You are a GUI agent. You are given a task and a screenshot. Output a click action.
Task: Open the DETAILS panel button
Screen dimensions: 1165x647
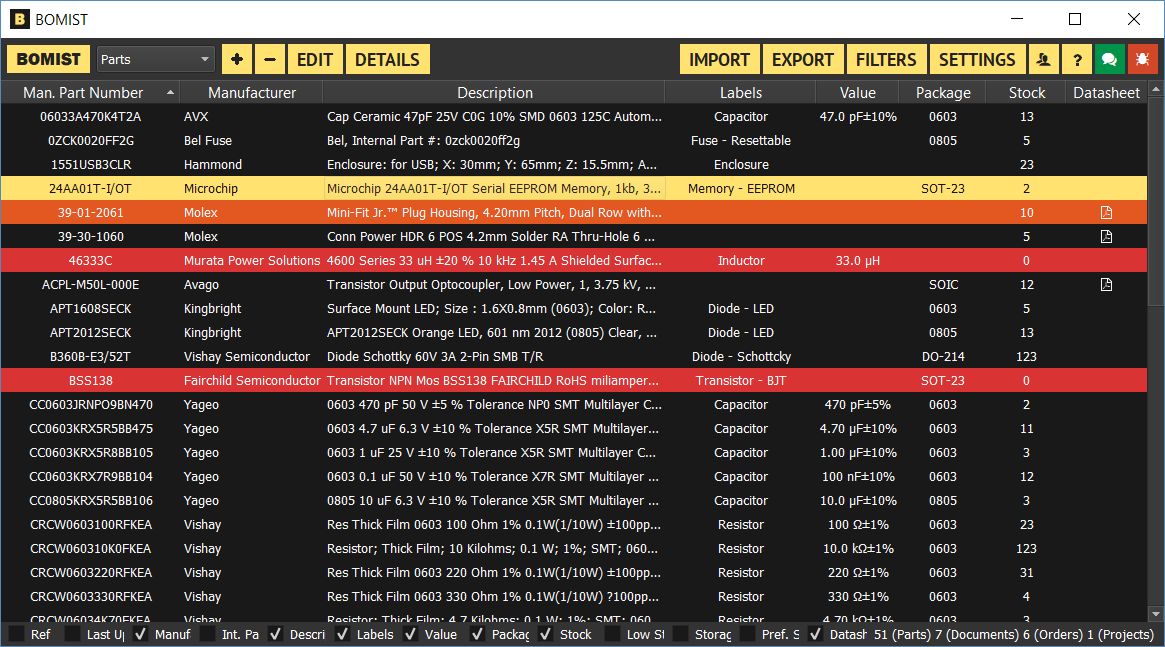pyautogui.click(x=387, y=58)
